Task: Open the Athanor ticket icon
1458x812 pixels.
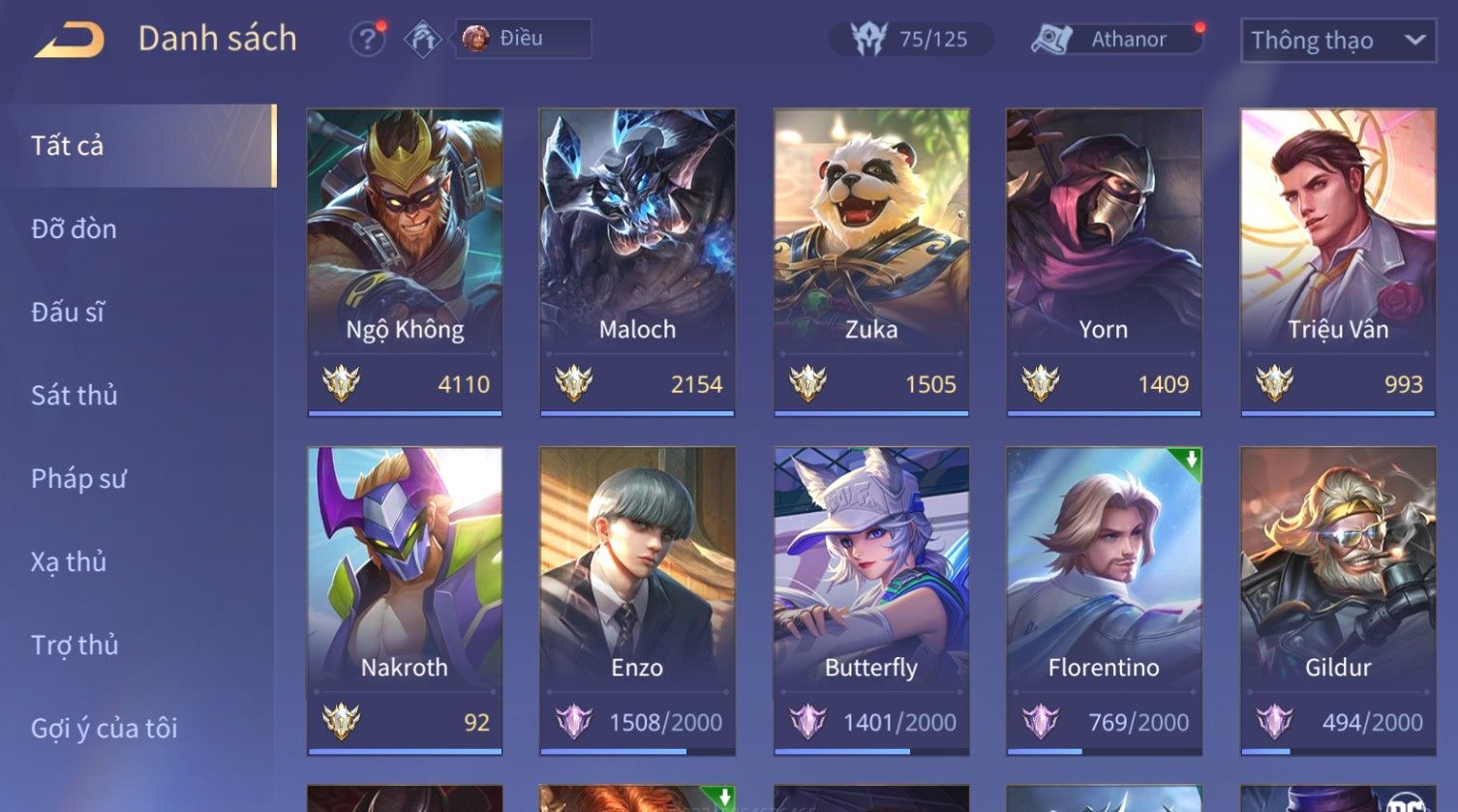Action: [x=1051, y=40]
